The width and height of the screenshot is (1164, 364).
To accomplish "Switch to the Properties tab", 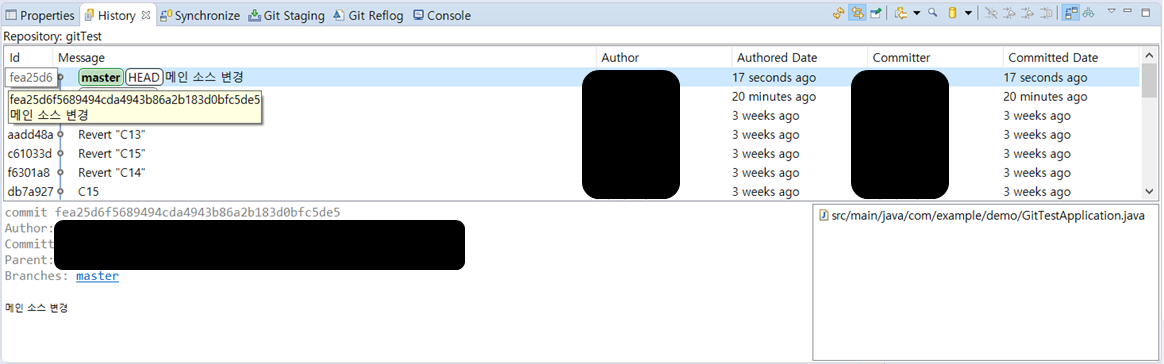I will coord(40,15).
